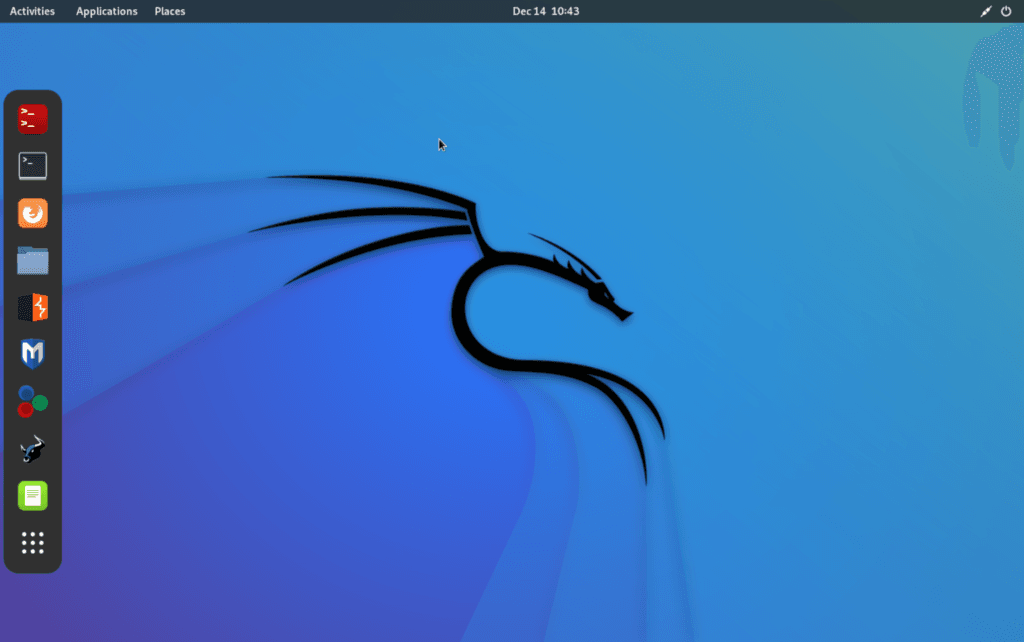The height and width of the screenshot is (642, 1024).
Task: Open the green text editor from the dock
Action: [32, 496]
